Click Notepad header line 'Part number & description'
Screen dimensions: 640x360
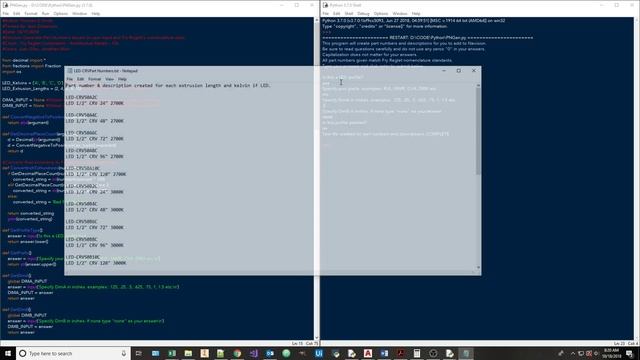(x=168, y=86)
